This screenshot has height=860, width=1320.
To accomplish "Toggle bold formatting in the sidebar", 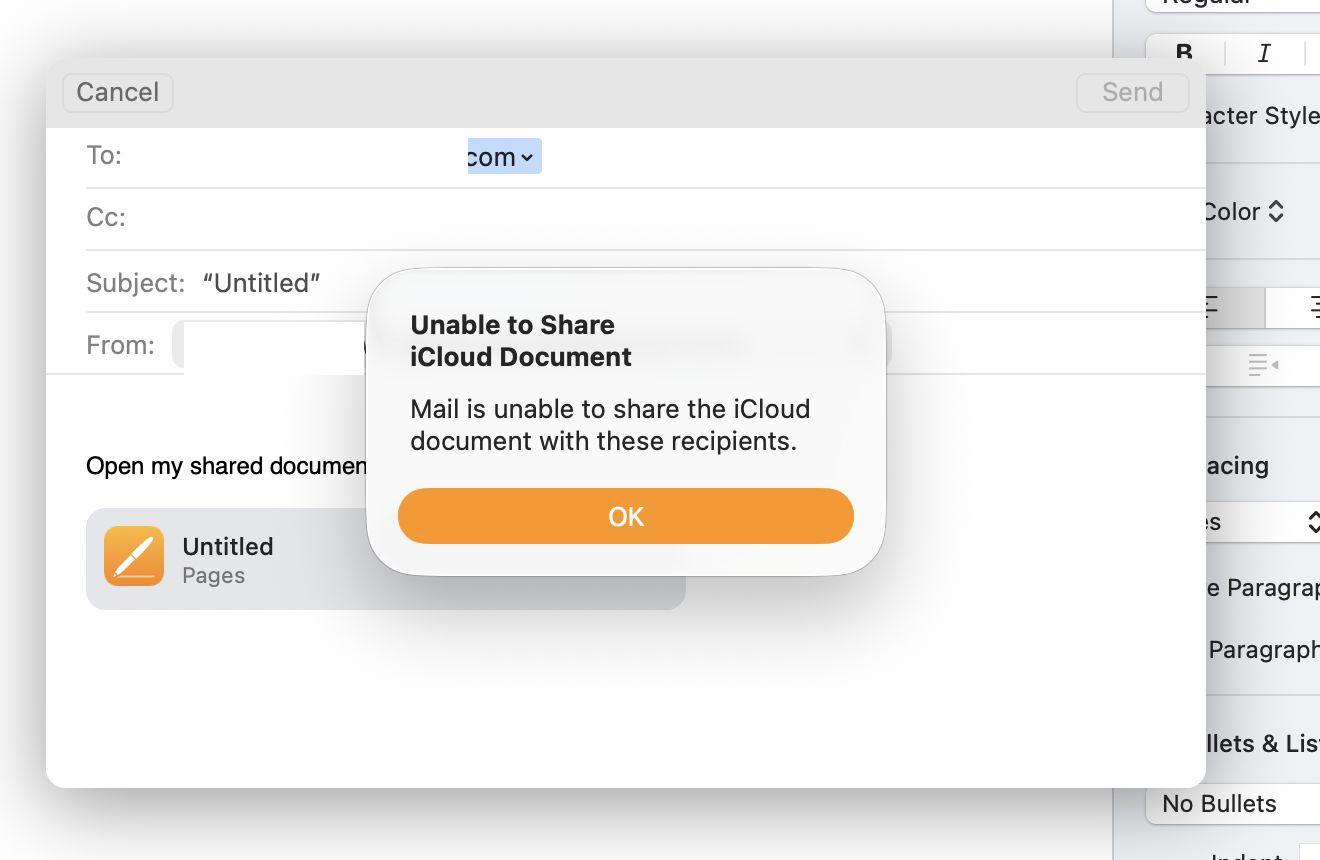I will 1185,53.
